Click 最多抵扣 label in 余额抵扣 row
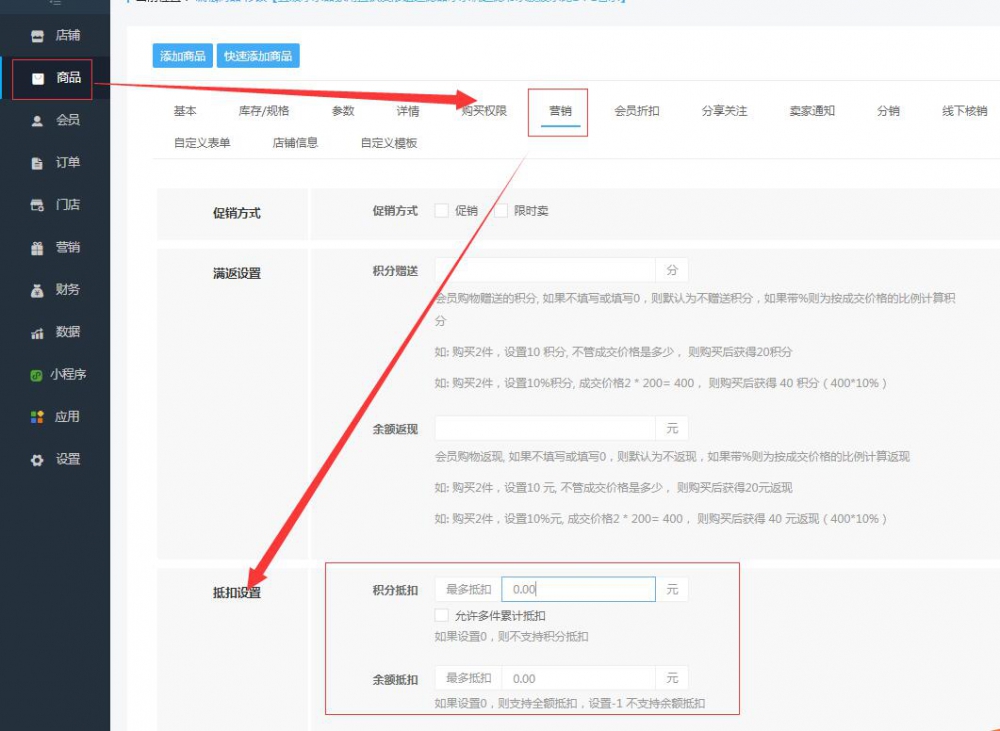Image resolution: width=1000 pixels, height=731 pixels. click(469, 678)
